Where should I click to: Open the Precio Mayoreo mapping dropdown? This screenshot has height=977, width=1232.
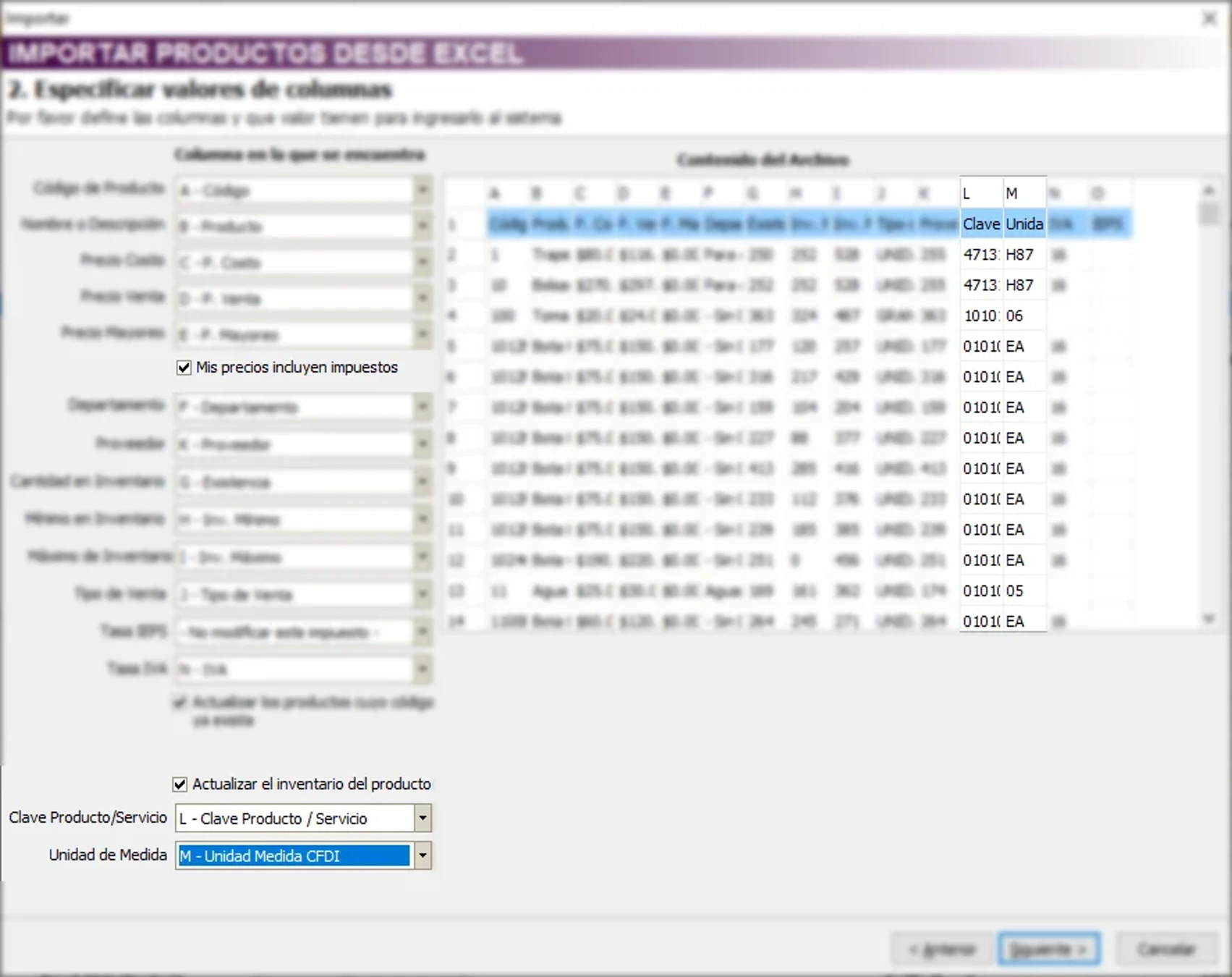[423, 334]
